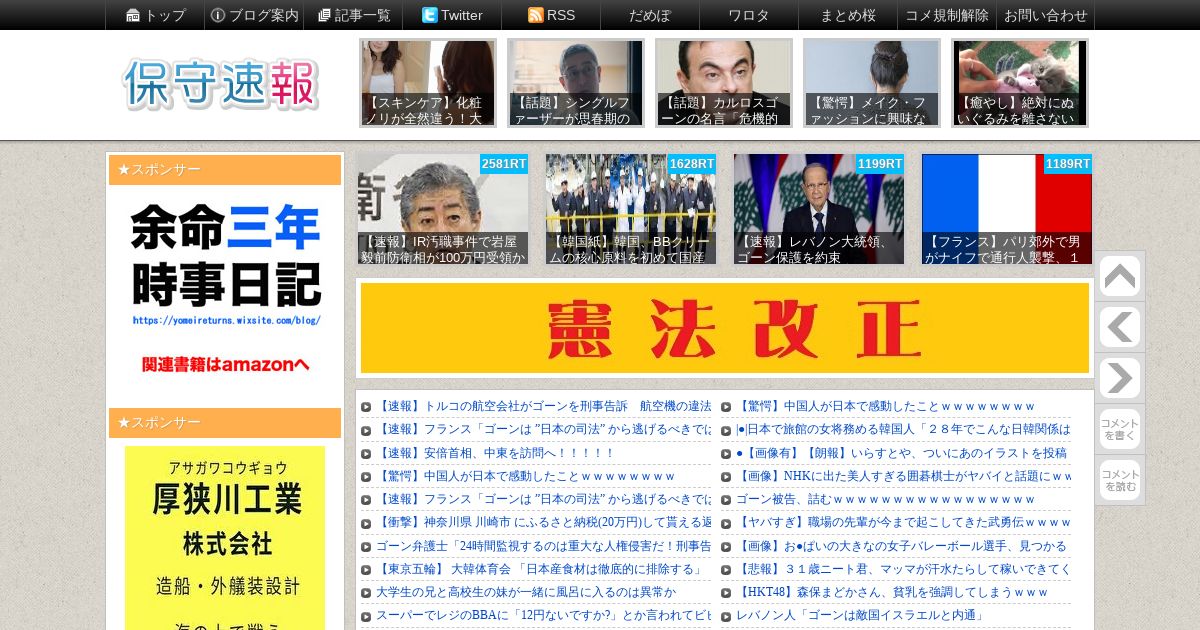The image size is (1200, 630).
Task: Open the スキンケア化粧ノリ header thumbnail
Action: pyautogui.click(x=428, y=83)
